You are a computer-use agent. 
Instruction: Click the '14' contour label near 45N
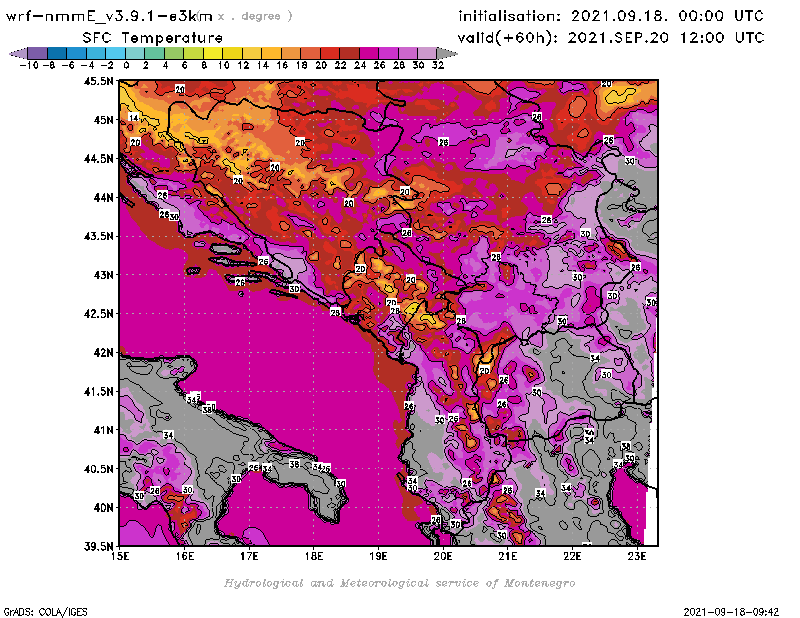tap(133, 117)
